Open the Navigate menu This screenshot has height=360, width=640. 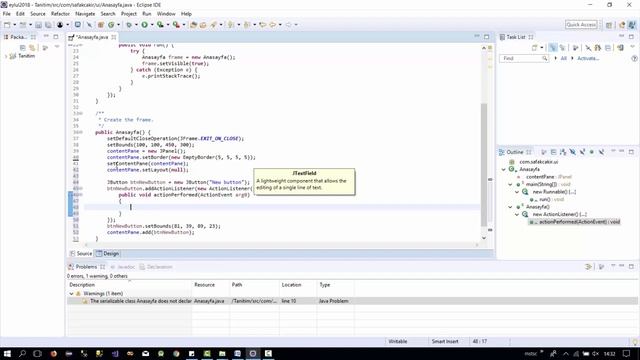(85, 14)
